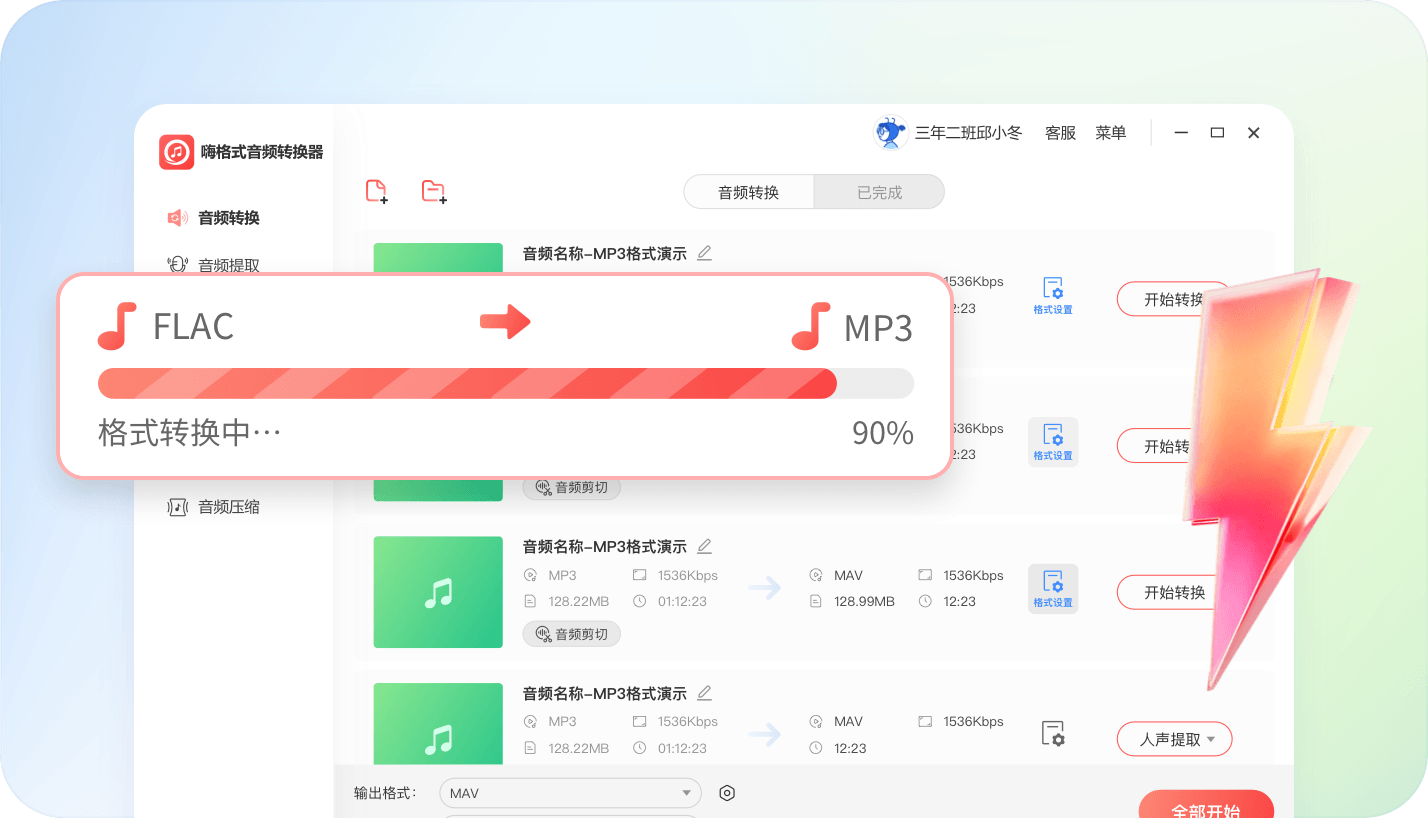Maximize the audio converter window
The image size is (1428, 818).
pyautogui.click(x=1217, y=133)
